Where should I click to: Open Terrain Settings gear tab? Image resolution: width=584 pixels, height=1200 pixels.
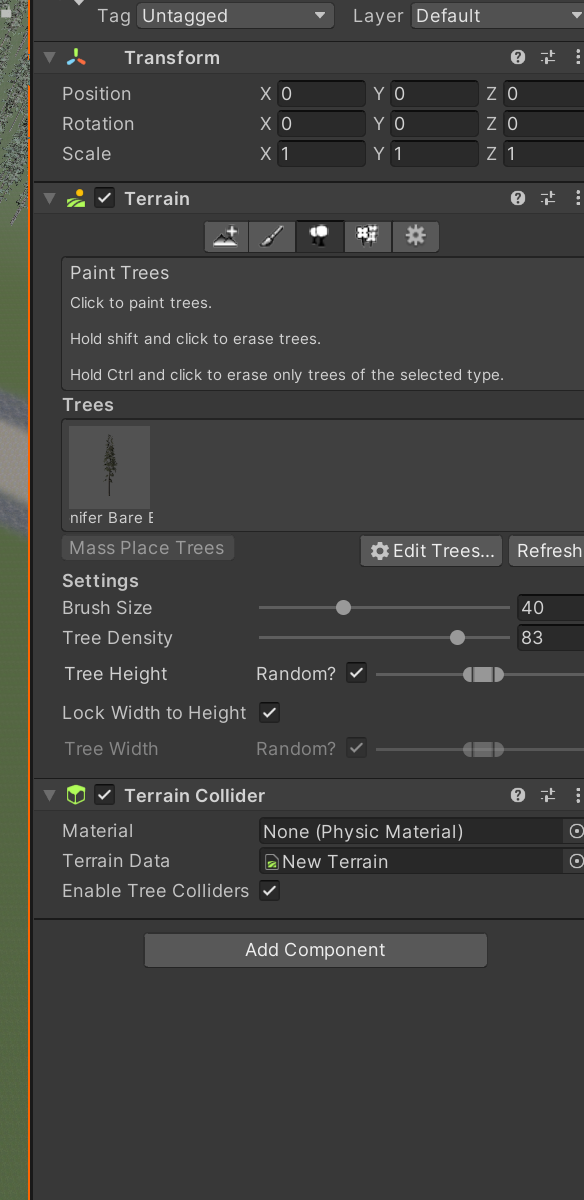(415, 236)
